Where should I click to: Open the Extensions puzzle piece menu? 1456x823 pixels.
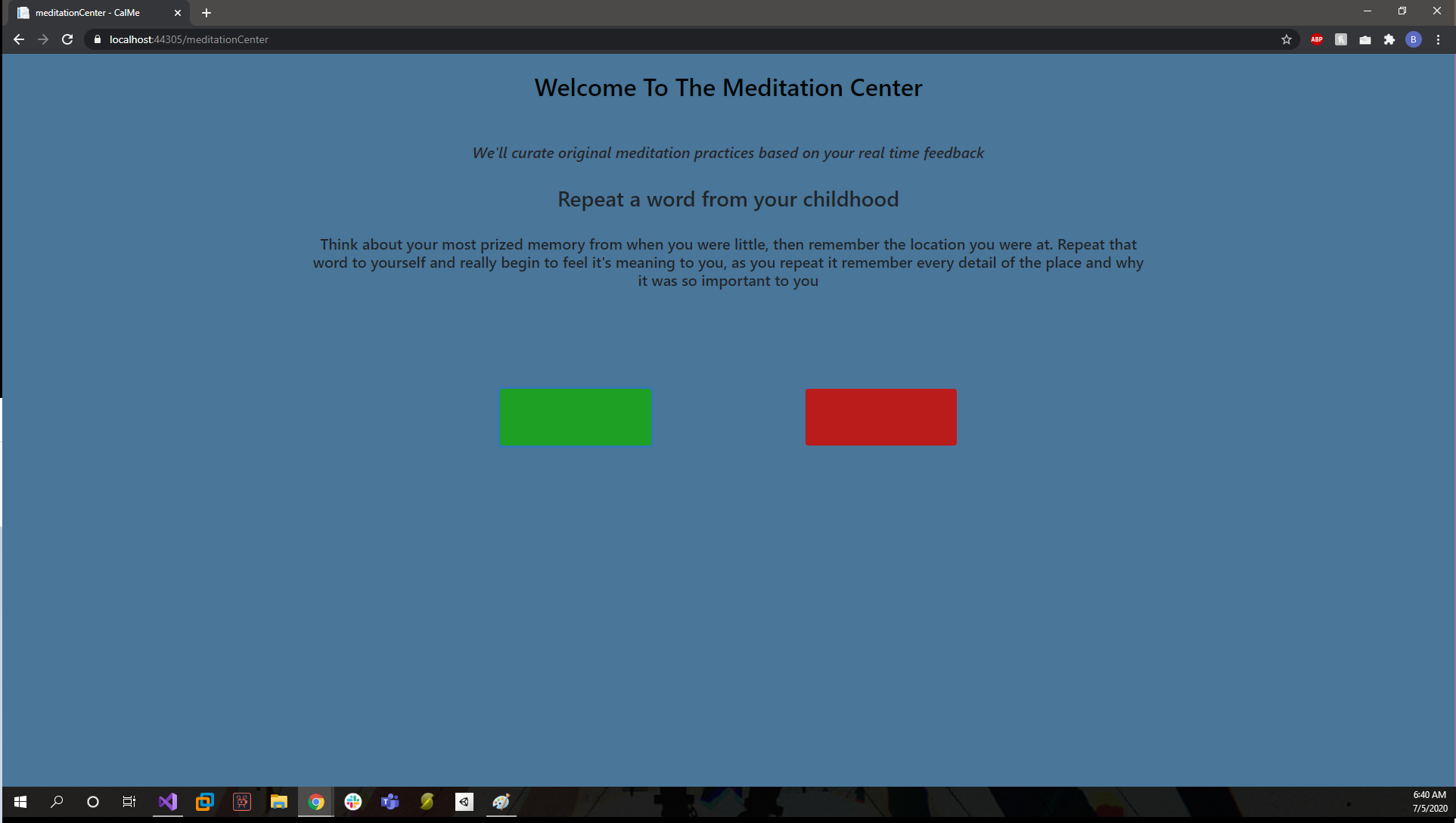pyautogui.click(x=1389, y=39)
